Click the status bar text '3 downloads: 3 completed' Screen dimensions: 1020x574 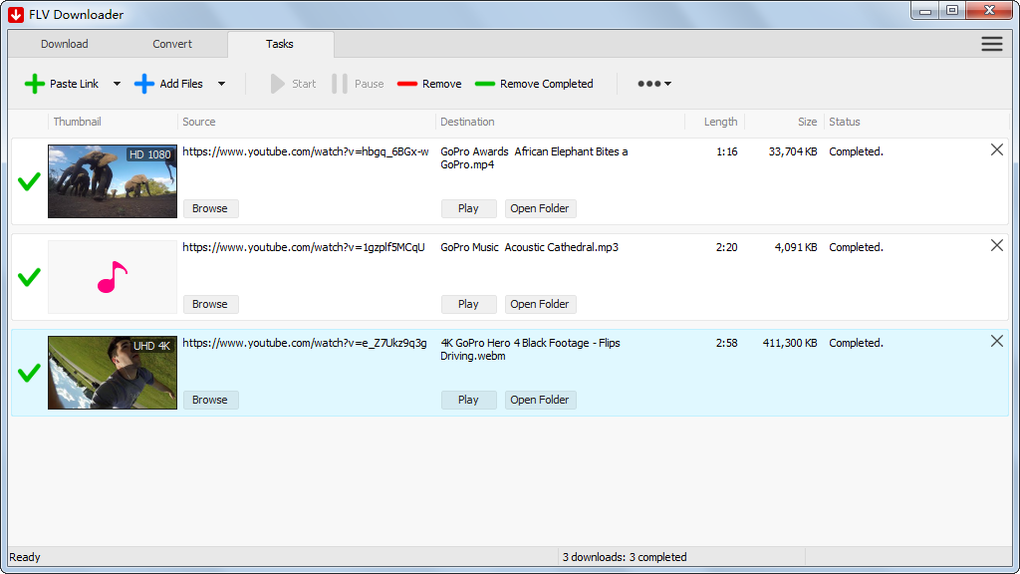click(624, 557)
